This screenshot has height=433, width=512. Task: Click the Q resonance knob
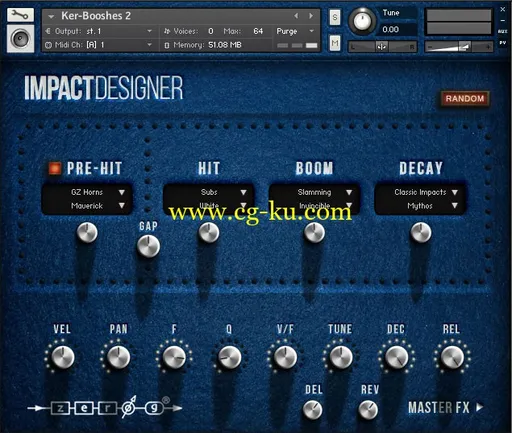tap(229, 357)
